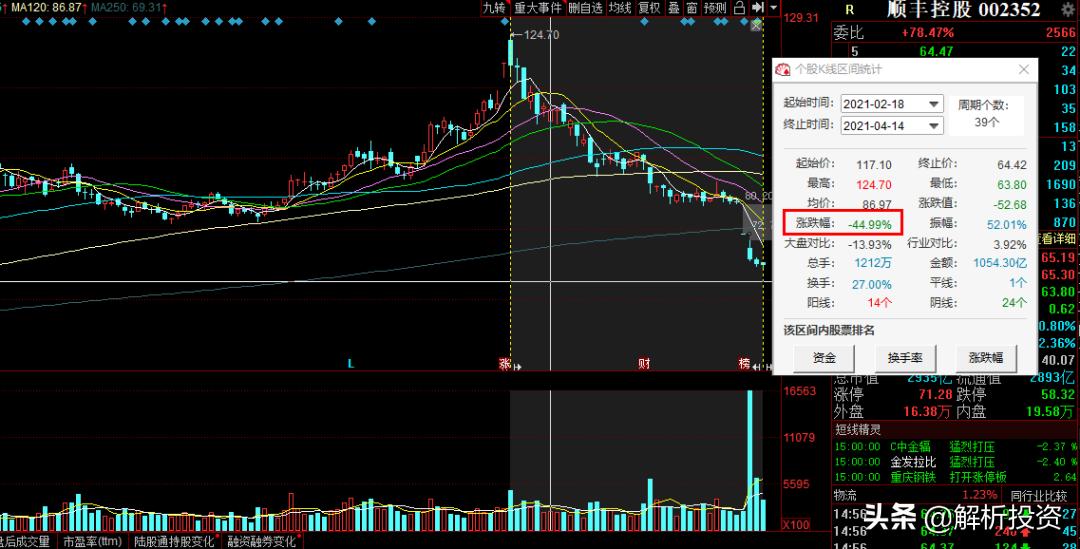Click the cyan L marker on chart
Viewport: 1080px width, 549px height.
click(x=351, y=363)
